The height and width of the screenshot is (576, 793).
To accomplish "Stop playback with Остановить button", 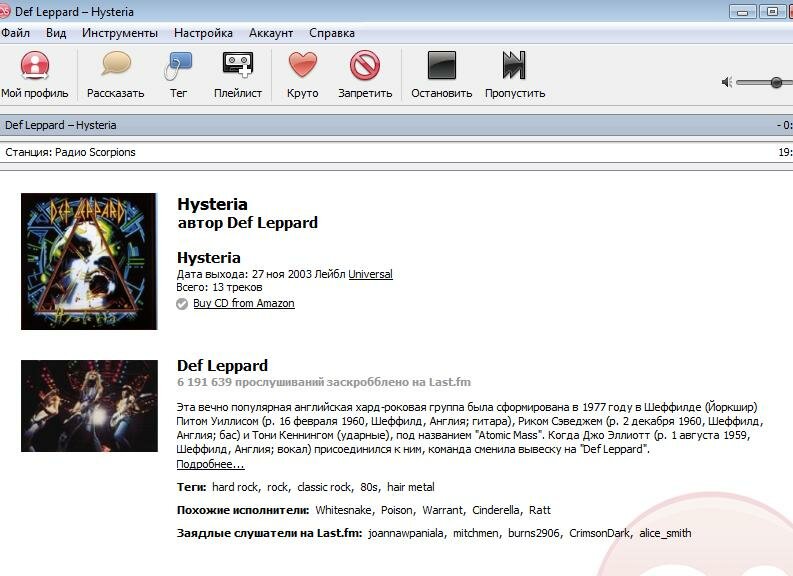I will 441,67.
